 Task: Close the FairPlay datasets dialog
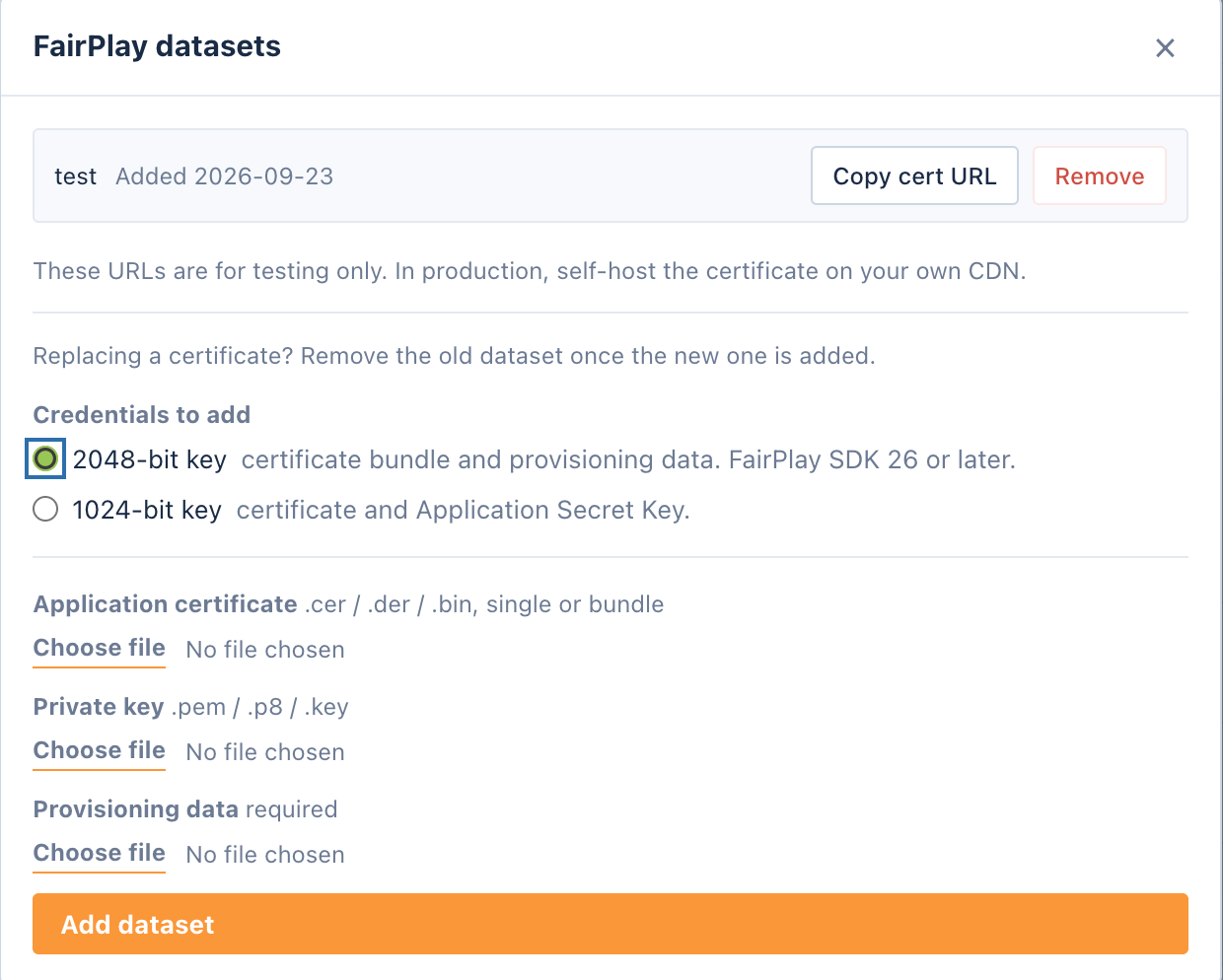coord(1165,47)
